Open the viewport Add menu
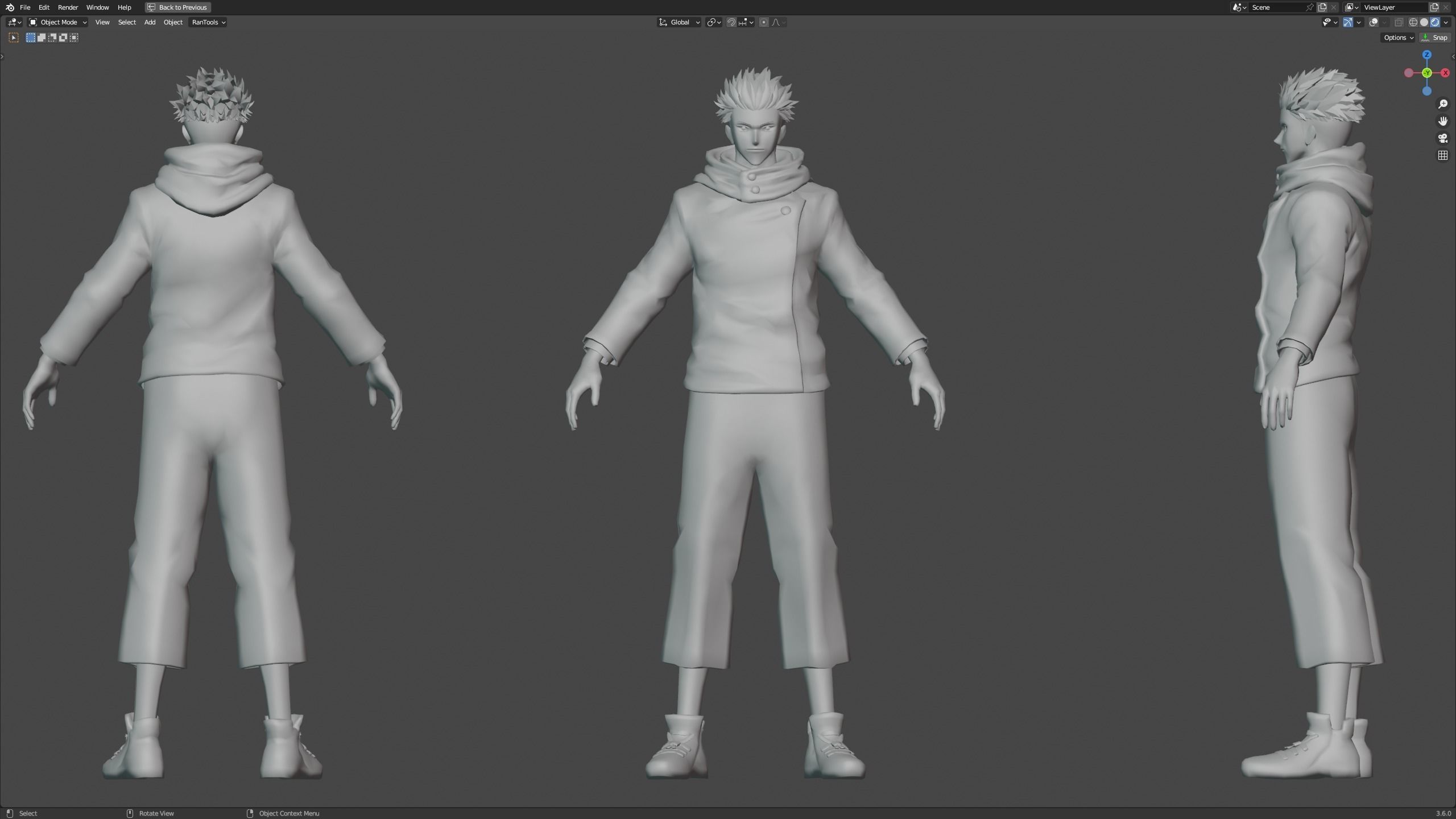The height and width of the screenshot is (819, 1456). coord(150,22)
